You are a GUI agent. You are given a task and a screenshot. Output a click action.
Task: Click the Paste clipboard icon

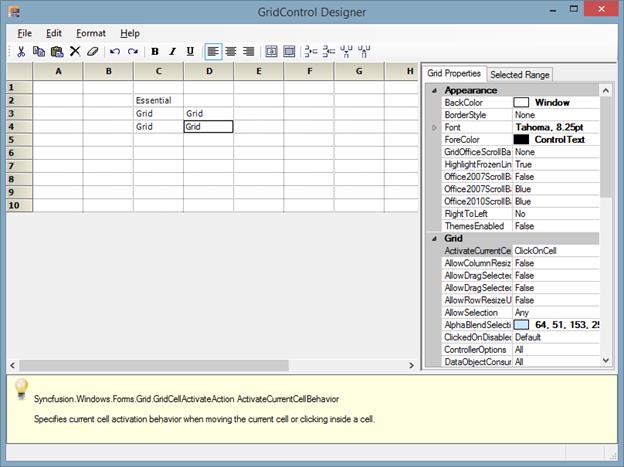point(57,51)
